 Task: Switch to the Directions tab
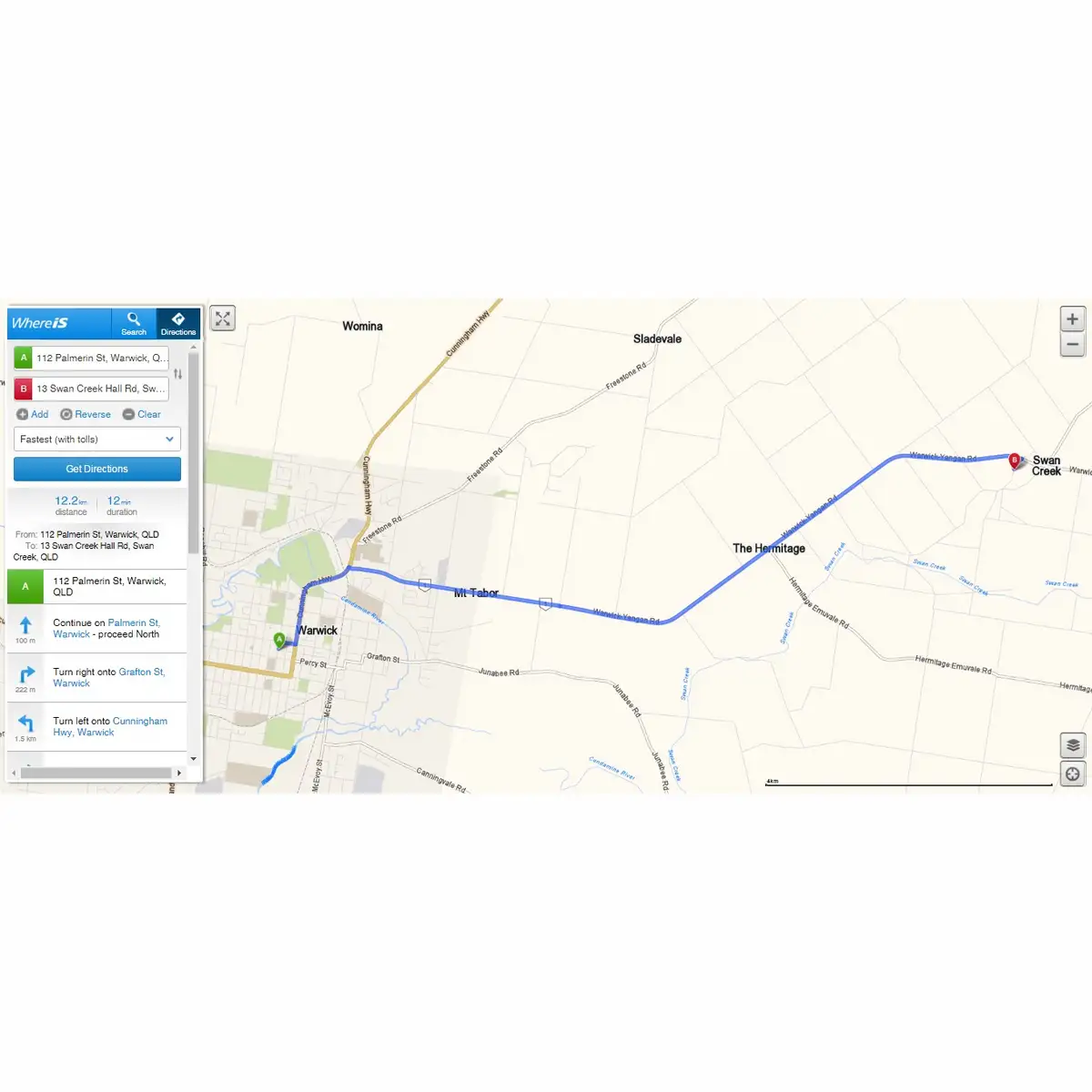178,323
